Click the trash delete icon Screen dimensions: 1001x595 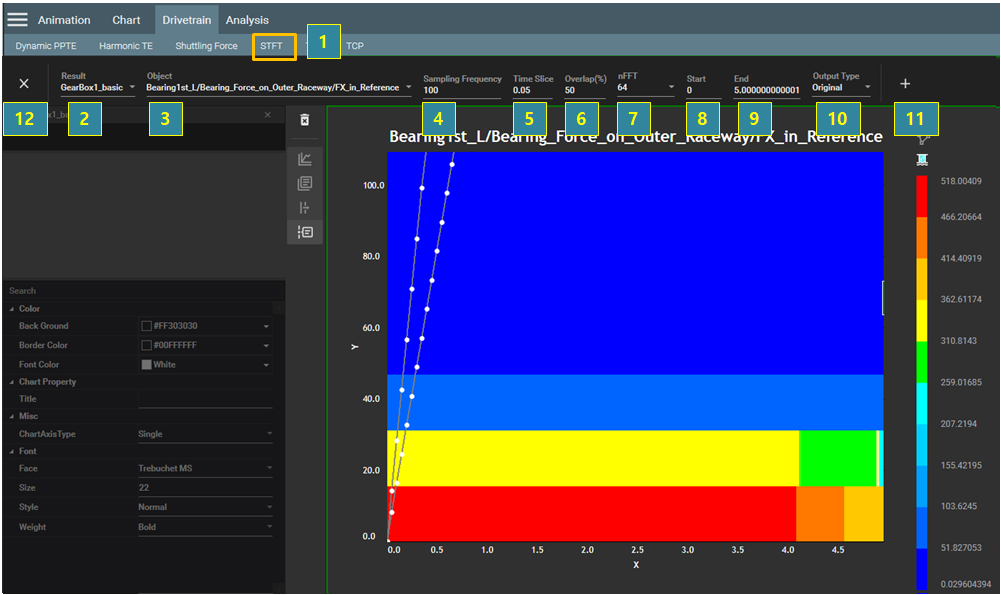305,119
